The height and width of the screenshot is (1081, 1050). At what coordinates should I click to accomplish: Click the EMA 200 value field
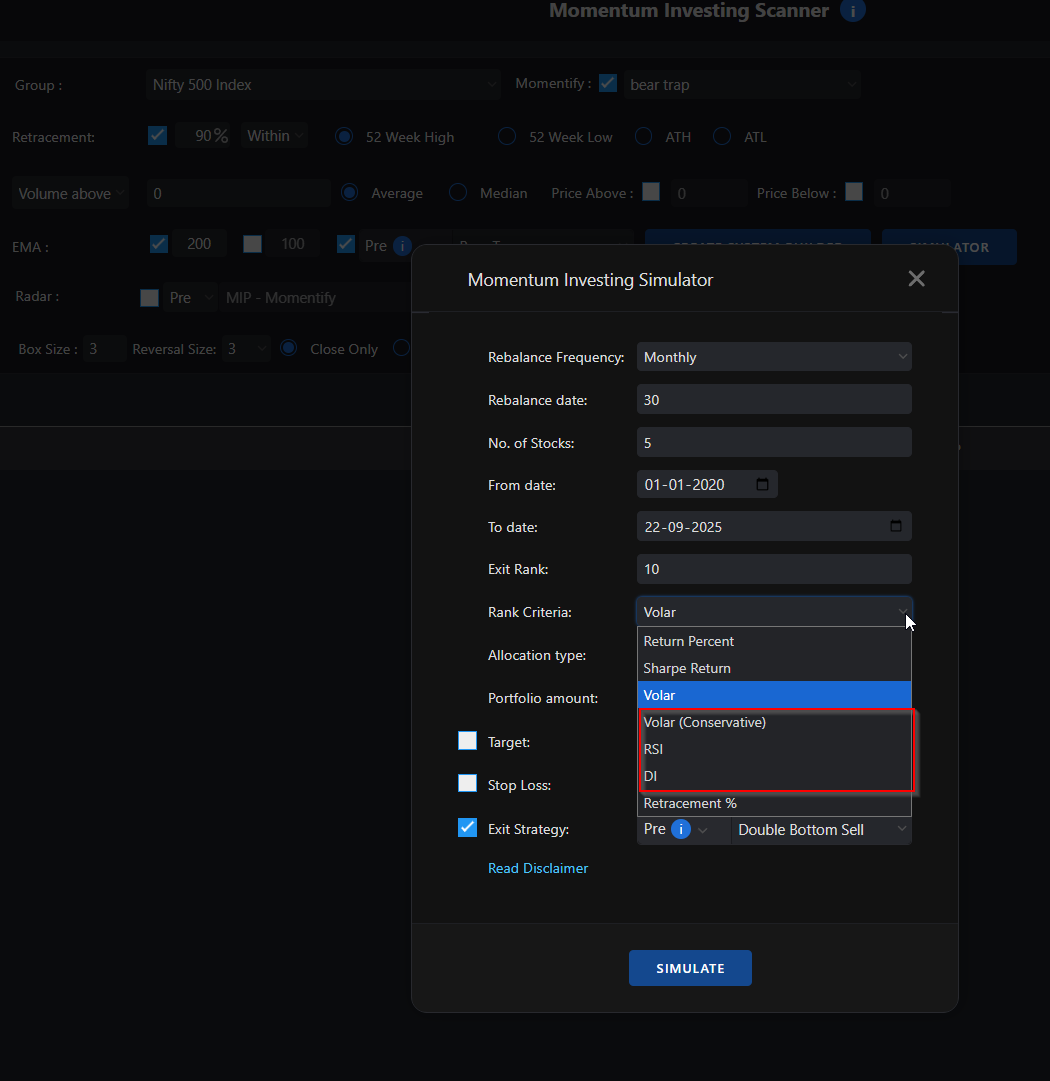click(199, 244)
